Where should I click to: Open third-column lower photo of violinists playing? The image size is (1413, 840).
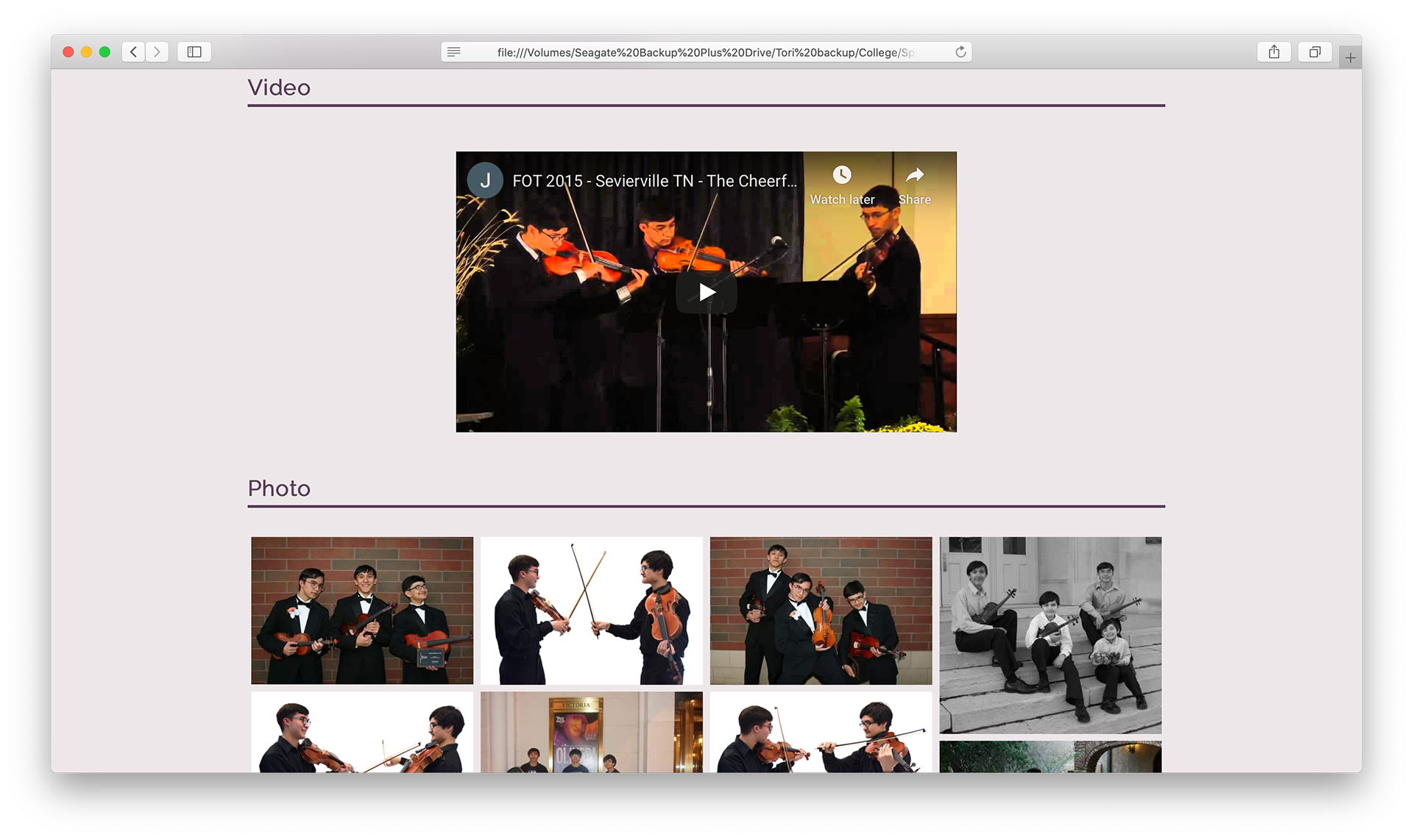(x=821, y=732)
